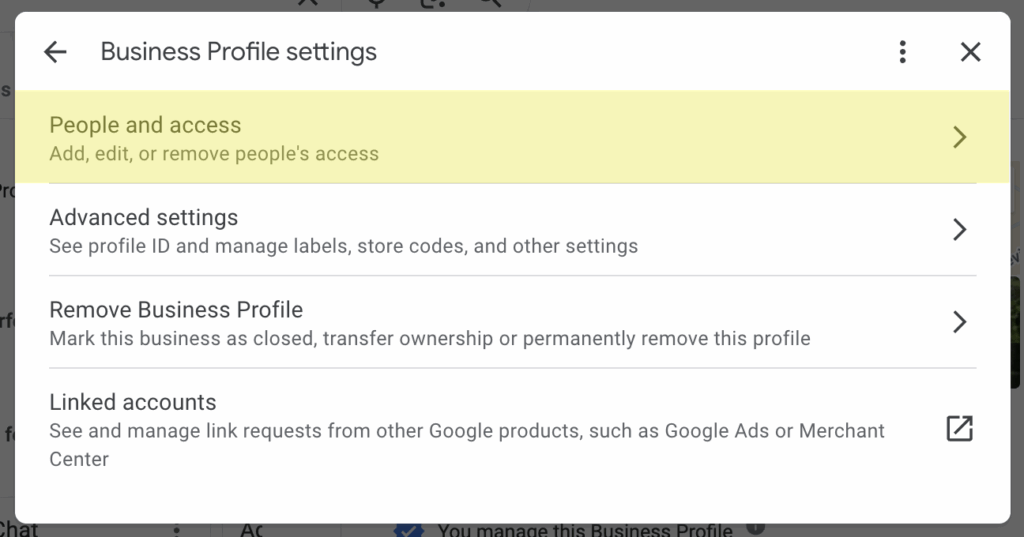
Task: Click "Add, edit, or remove people's access" text
Action: coord(214,154)
